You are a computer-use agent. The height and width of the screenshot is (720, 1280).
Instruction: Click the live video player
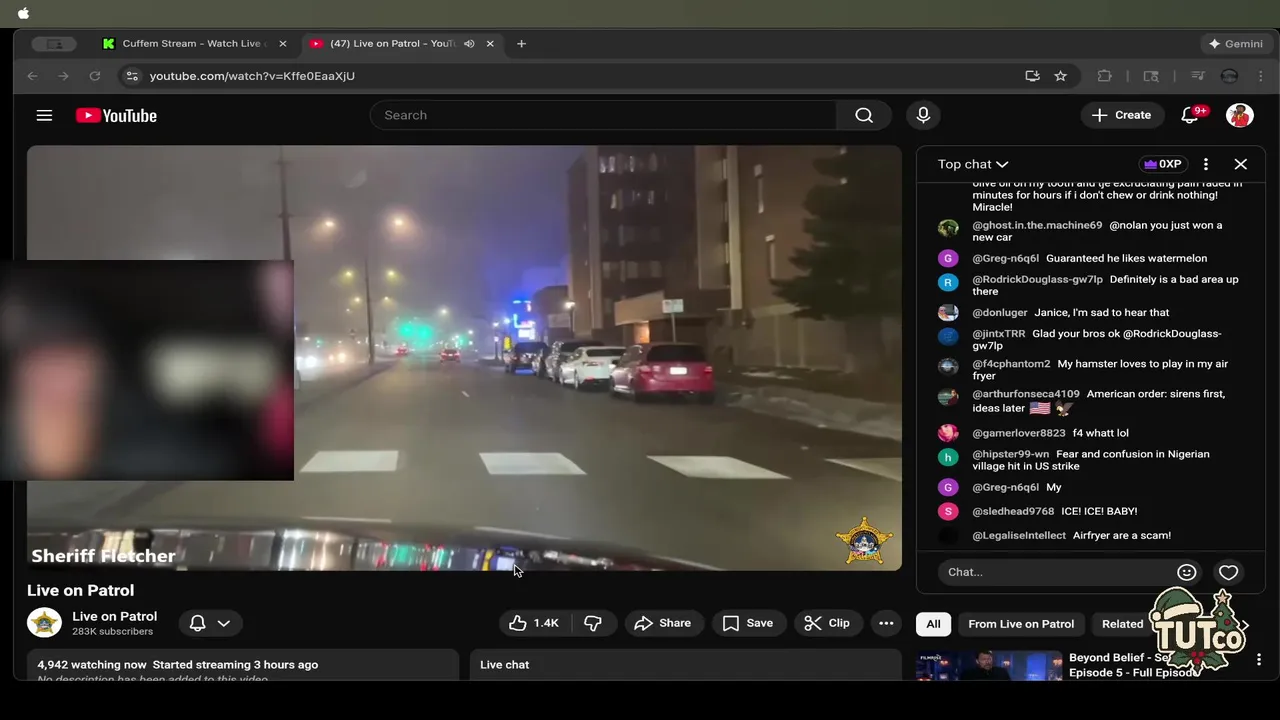point(464,358)
